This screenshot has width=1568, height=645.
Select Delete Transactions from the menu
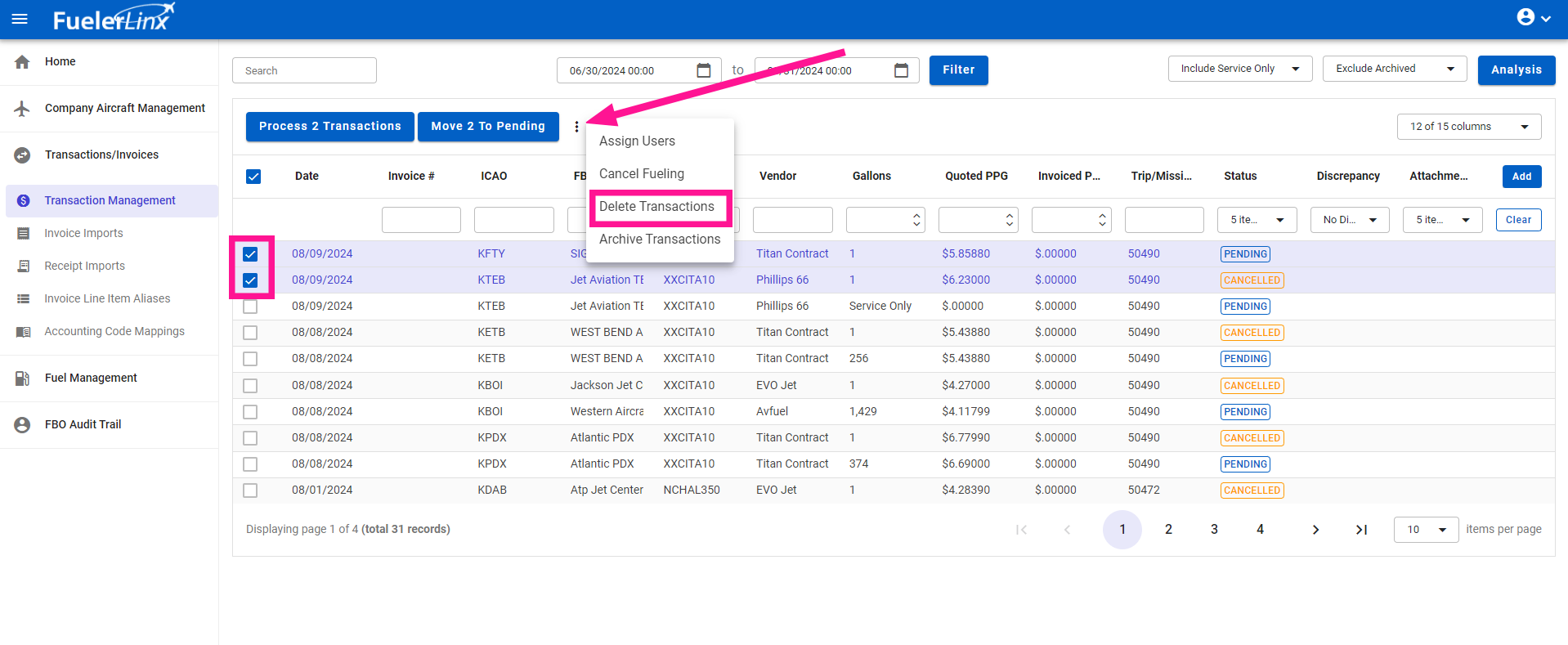coord(656,207)
